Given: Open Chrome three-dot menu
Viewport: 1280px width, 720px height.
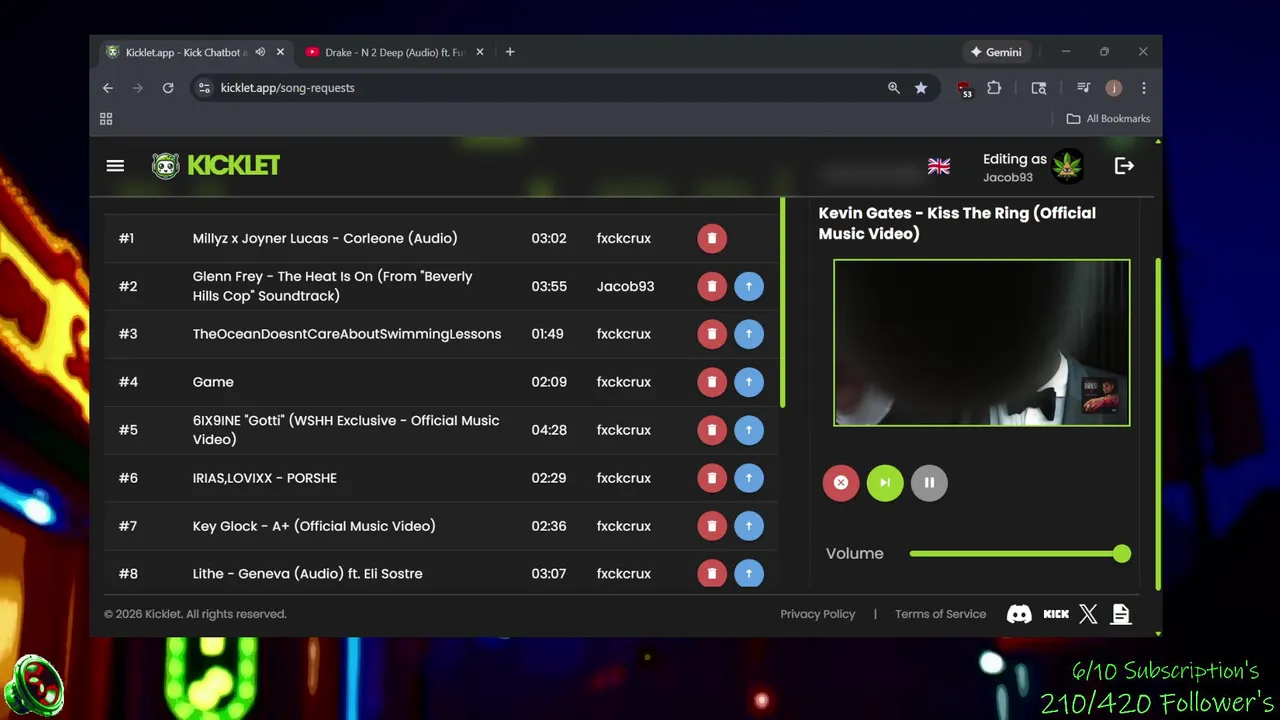Looking at the screenshot, I should (x=1144, y=88).
